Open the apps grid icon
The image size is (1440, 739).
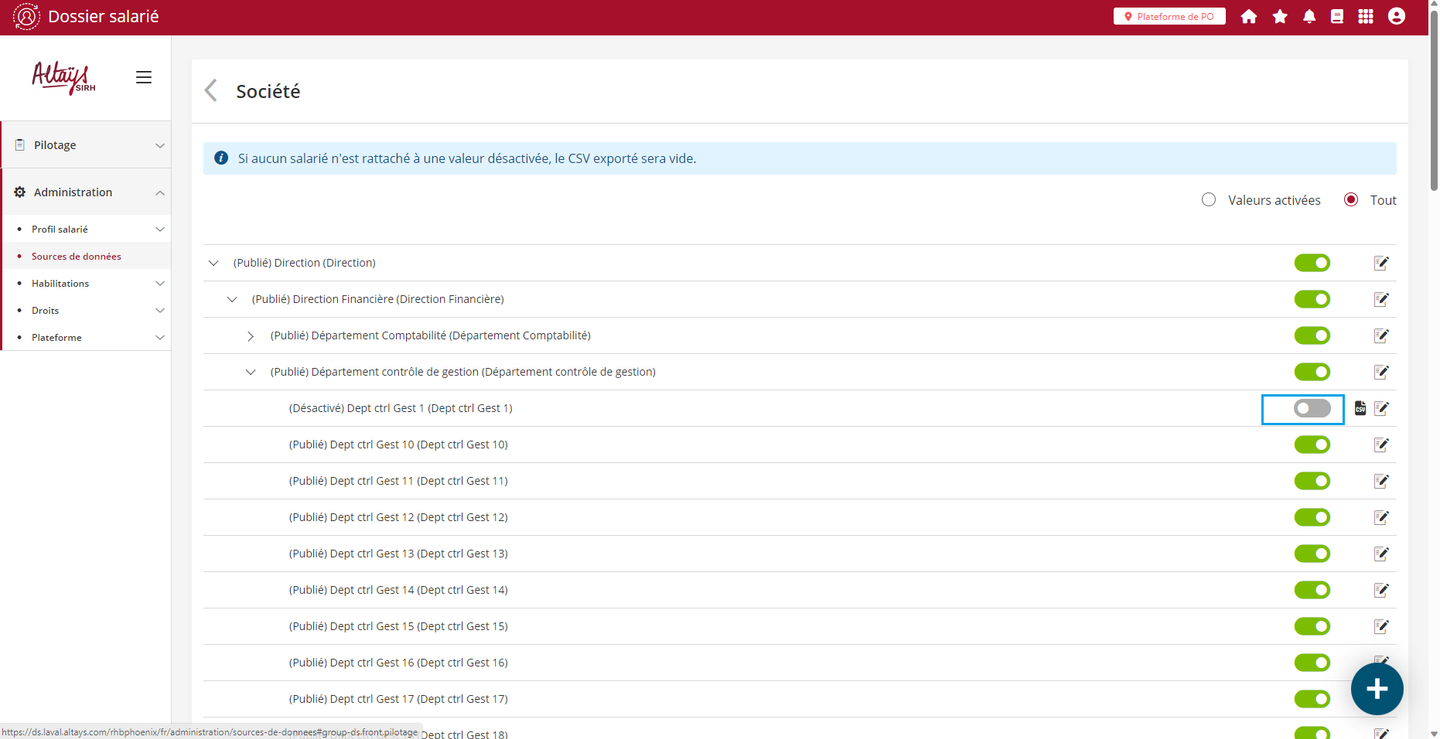tap(1365, 17)
